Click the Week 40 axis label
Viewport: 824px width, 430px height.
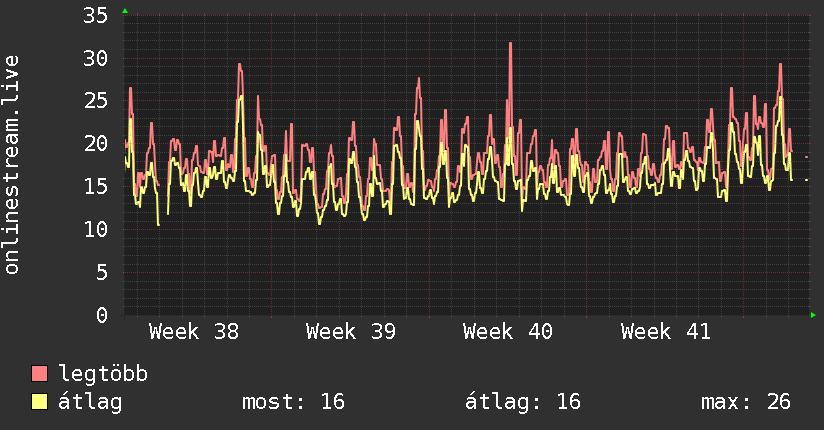(508, 332)
